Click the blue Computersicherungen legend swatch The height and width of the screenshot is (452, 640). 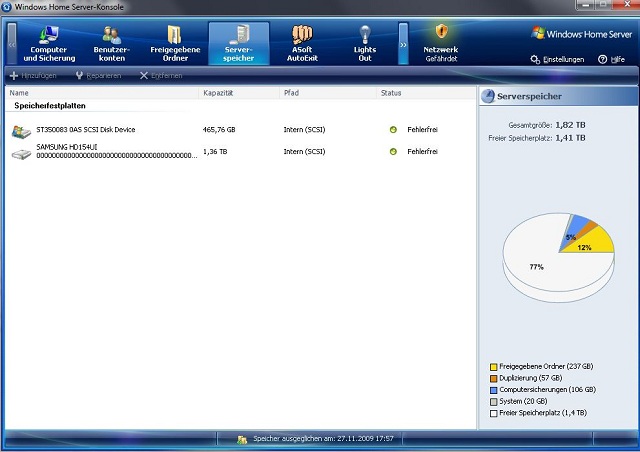[x=493, y=390]
